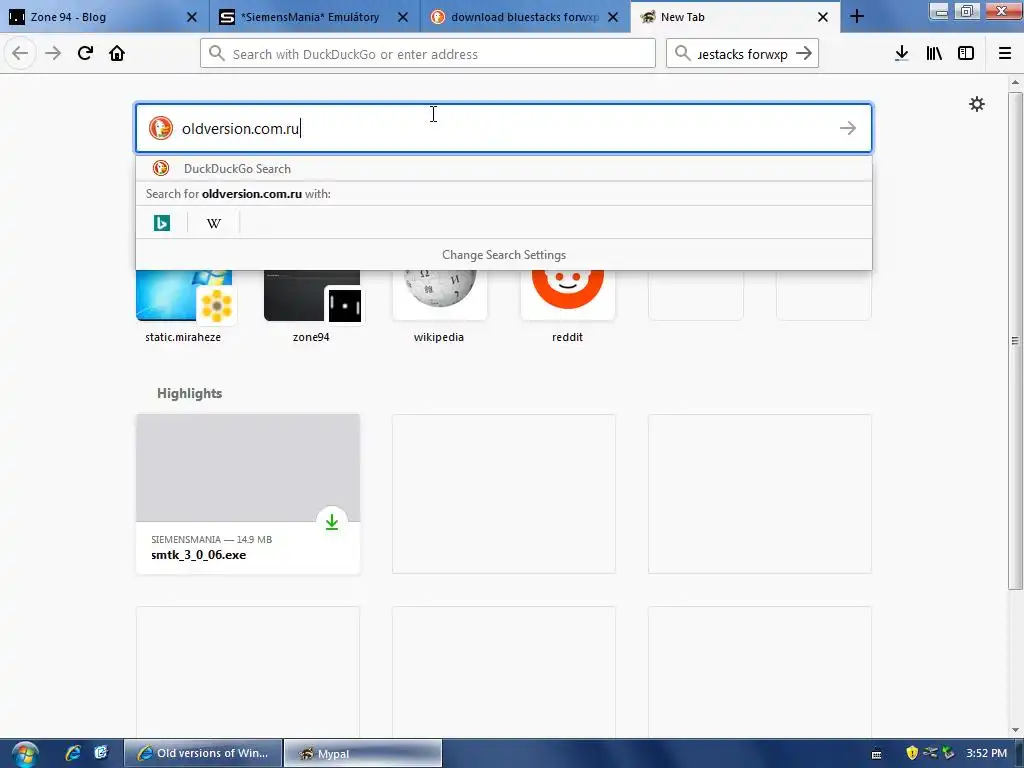Click the 3:52 PM system clock

point(986,753)
